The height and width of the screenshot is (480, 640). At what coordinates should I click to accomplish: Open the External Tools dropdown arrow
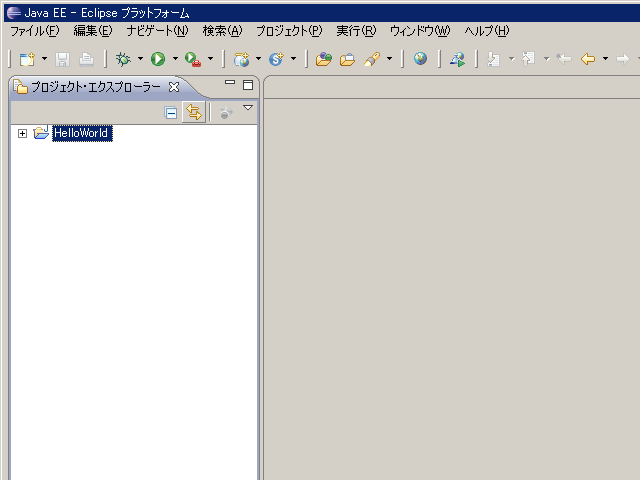[x=210, y=59]
